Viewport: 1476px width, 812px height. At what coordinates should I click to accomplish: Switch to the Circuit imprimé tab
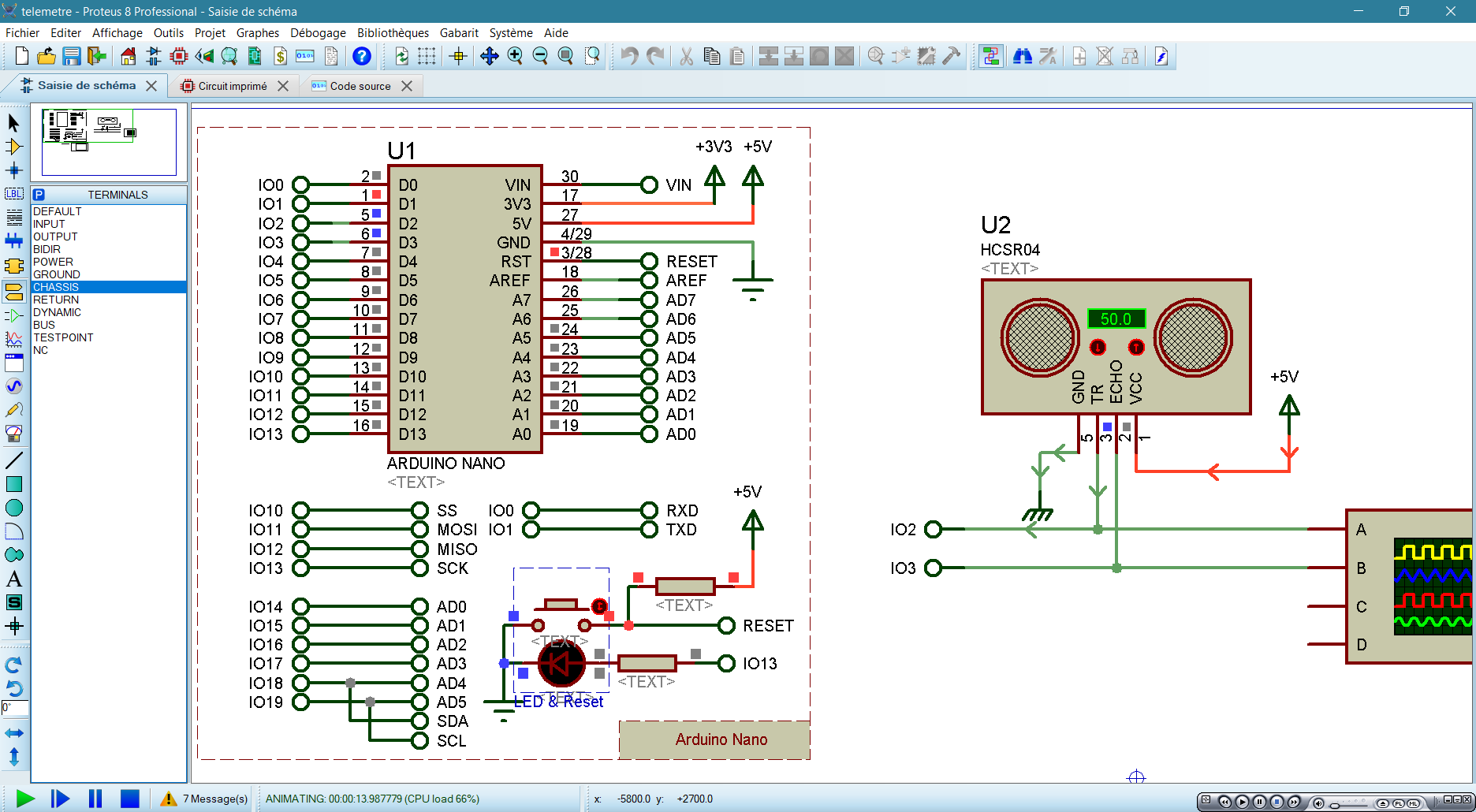(x=233, y=86)
